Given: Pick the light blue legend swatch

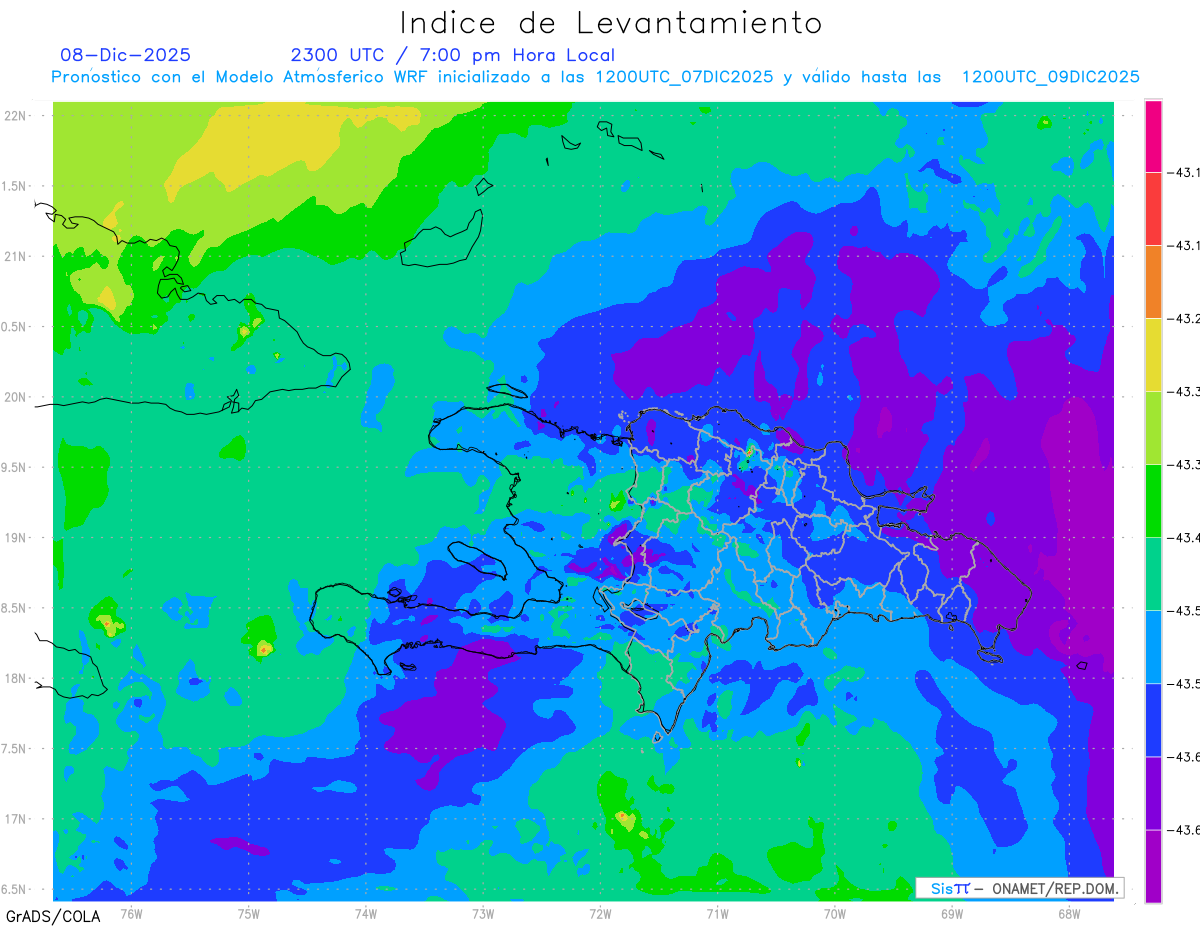Looking at the screenshot, I should 1153,647.
